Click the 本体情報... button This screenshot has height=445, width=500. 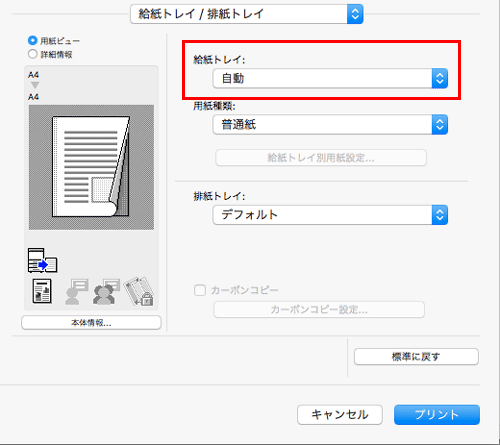tap(91, 323)
